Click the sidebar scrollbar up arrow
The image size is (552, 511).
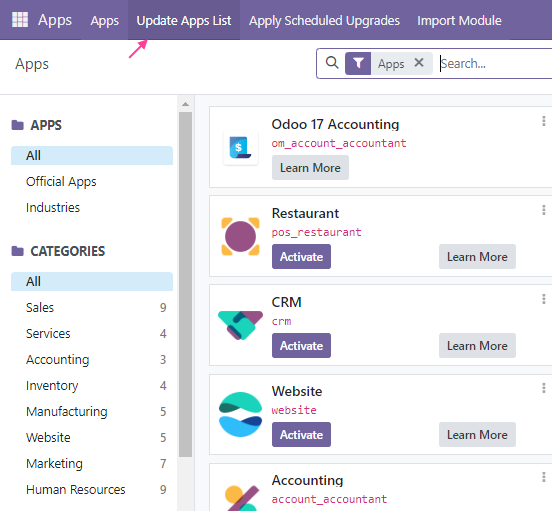tap(186, 104)
